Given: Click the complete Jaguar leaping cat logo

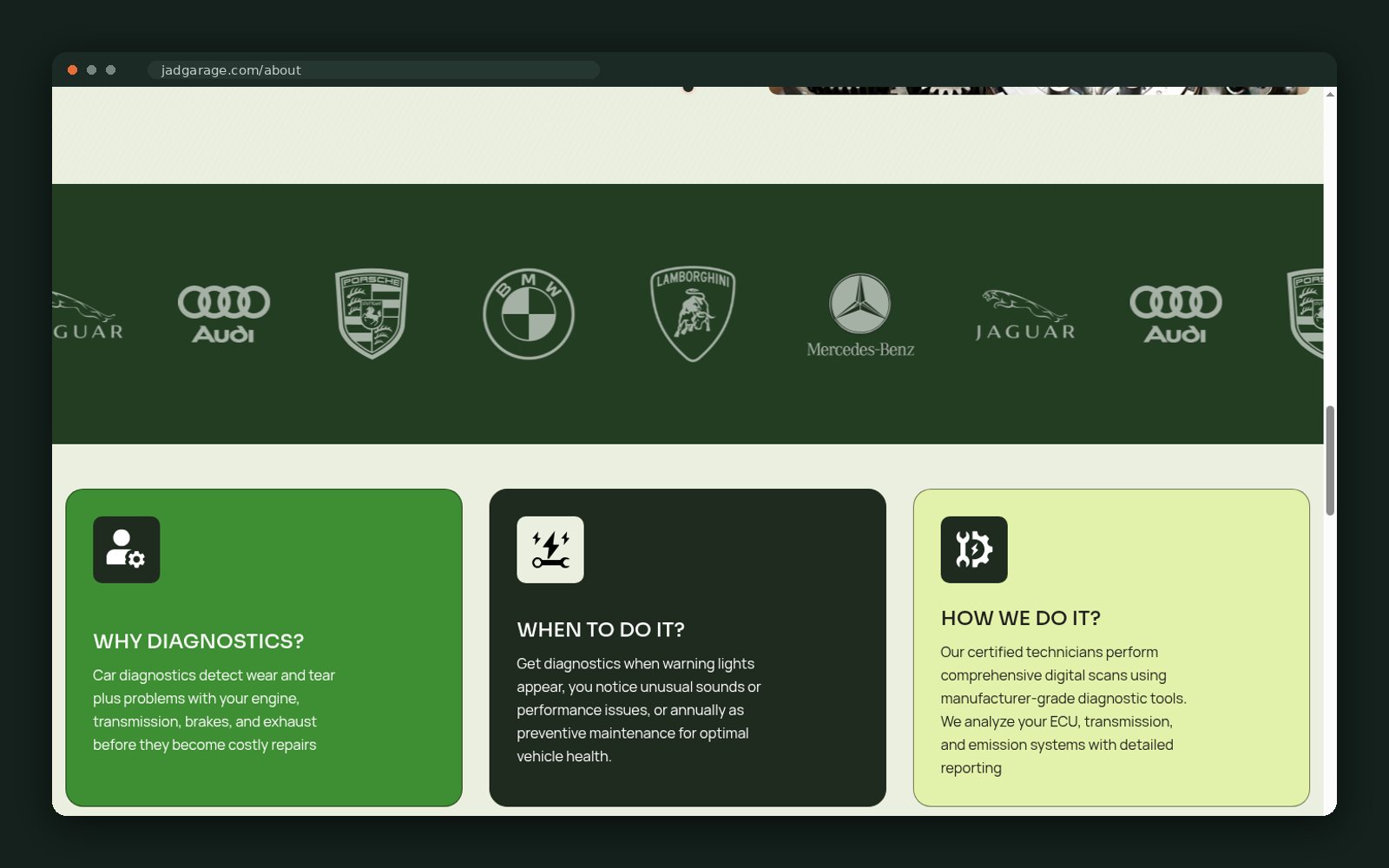Looking at the screenshot, I should click(1024, 315).
